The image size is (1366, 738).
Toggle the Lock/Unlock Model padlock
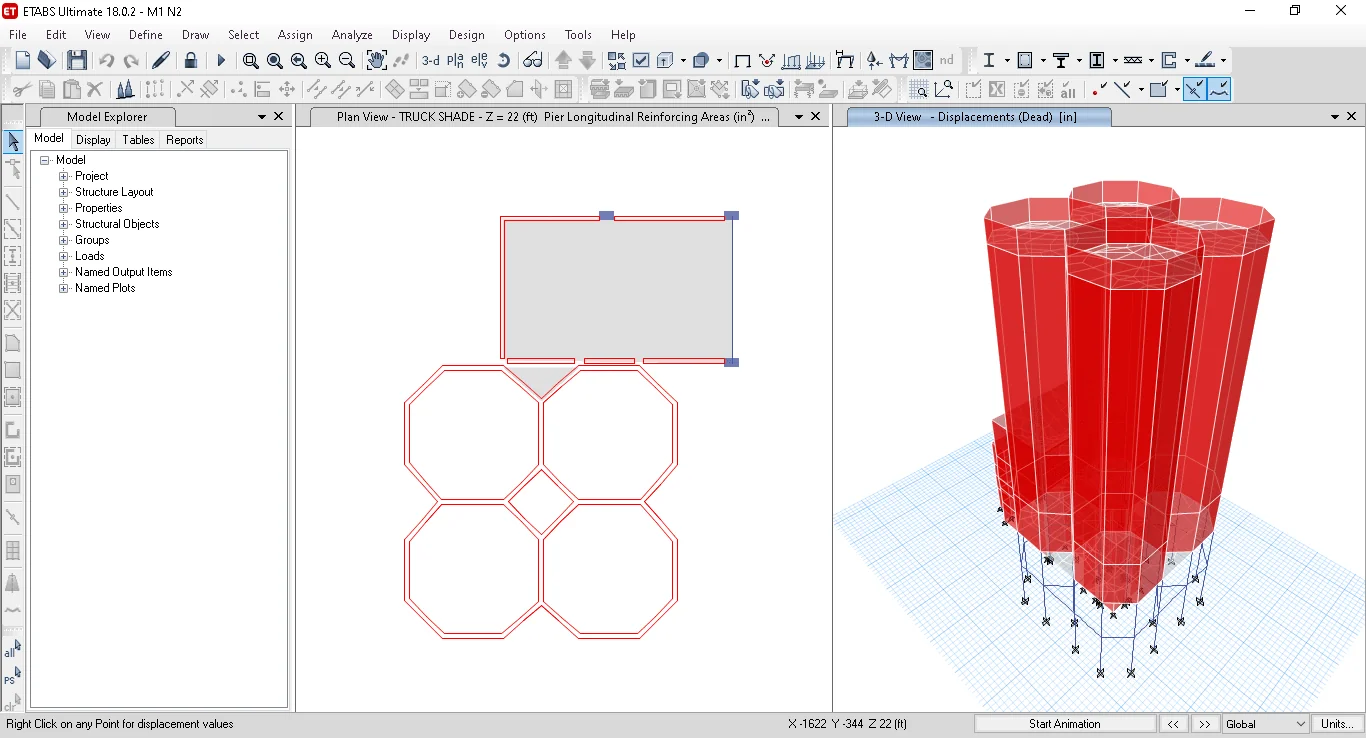click(191, 61)
